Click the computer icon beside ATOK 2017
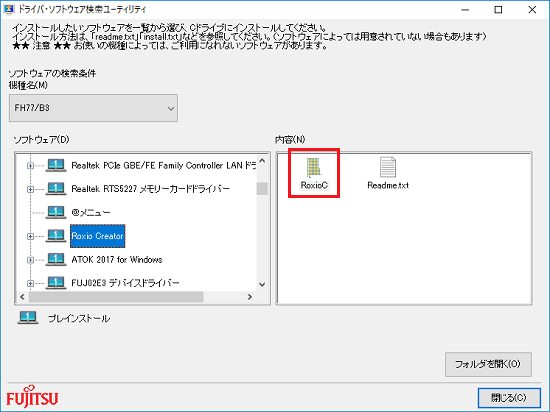Screen dimensions: 550x412 pos(56,259)
